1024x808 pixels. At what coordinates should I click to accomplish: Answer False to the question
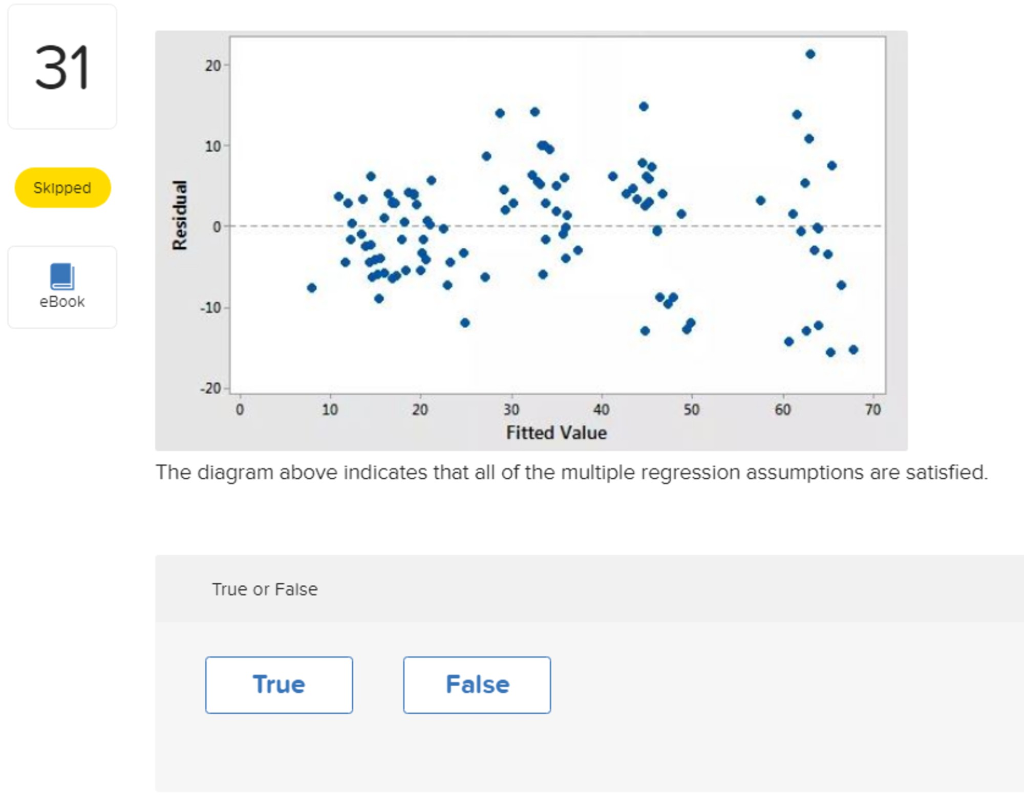[477, 685]
